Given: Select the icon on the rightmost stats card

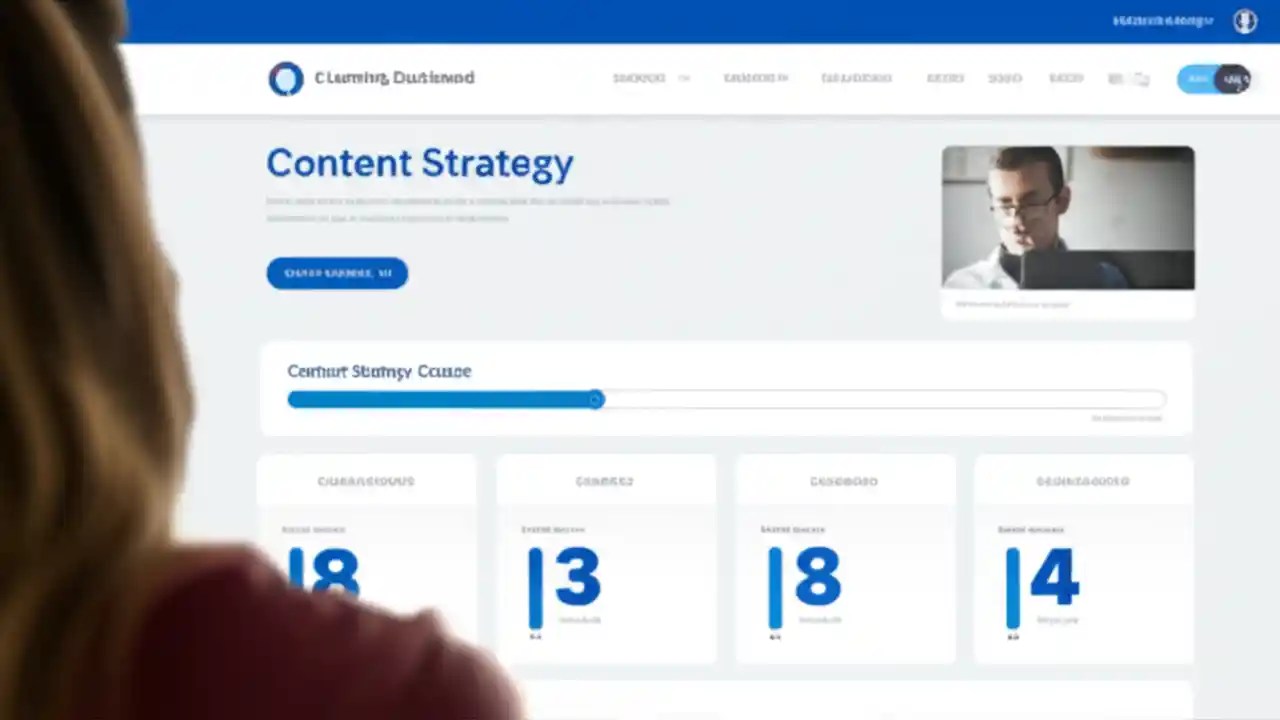Looking at the screenshot, I should tap(1082, 481).
